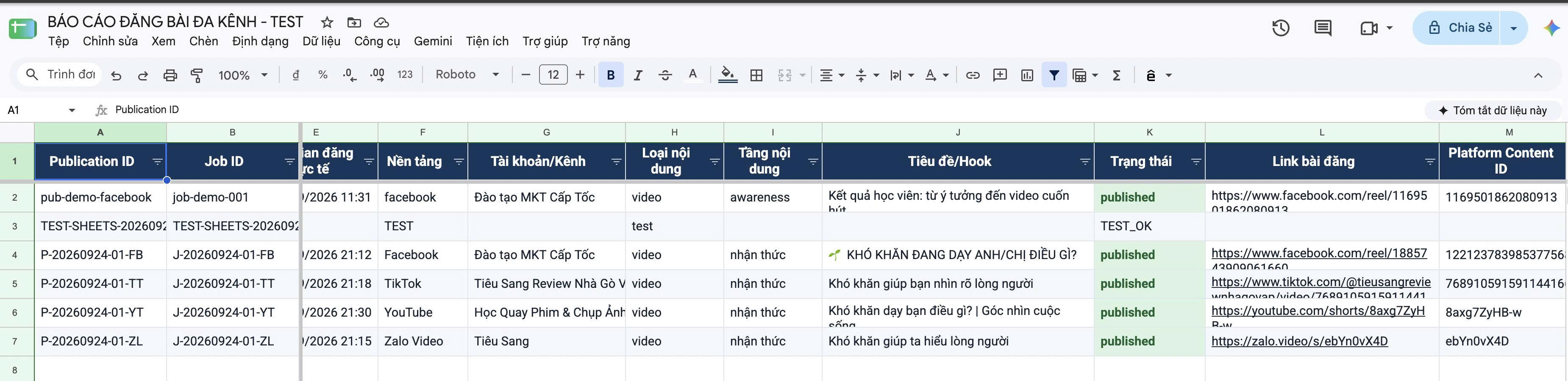Open share options dropdown arrow

[x=1513, y=28]
